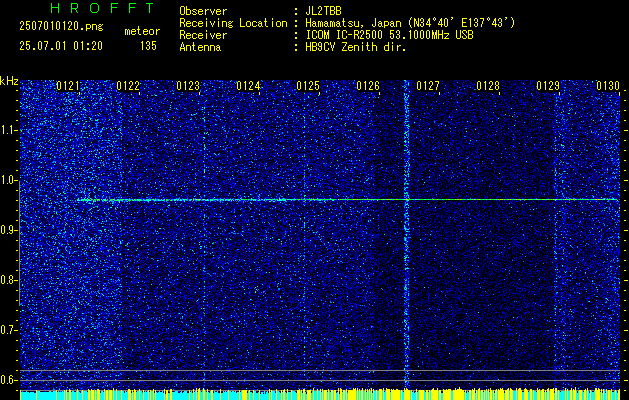Click the 0129 time marker

(548, 86)
